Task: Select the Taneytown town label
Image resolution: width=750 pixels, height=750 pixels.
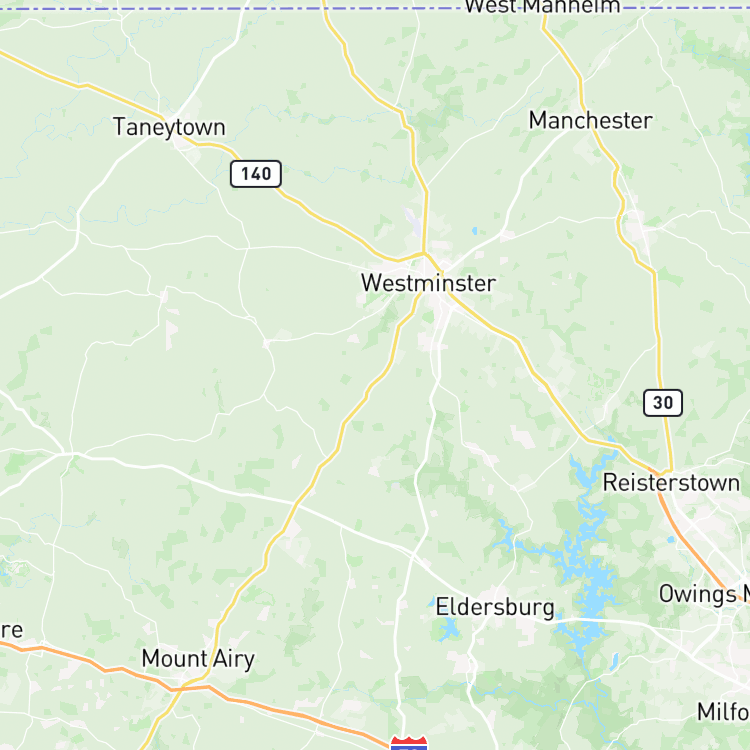Action: tap(169, 127)
